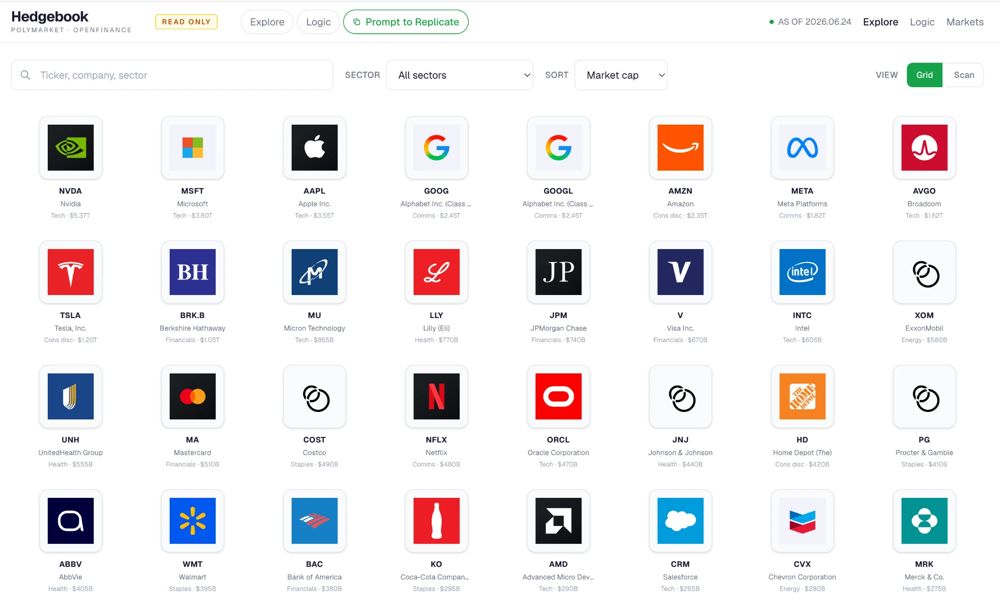Open the ABBV AbbVie logo tile

[70, 521]
